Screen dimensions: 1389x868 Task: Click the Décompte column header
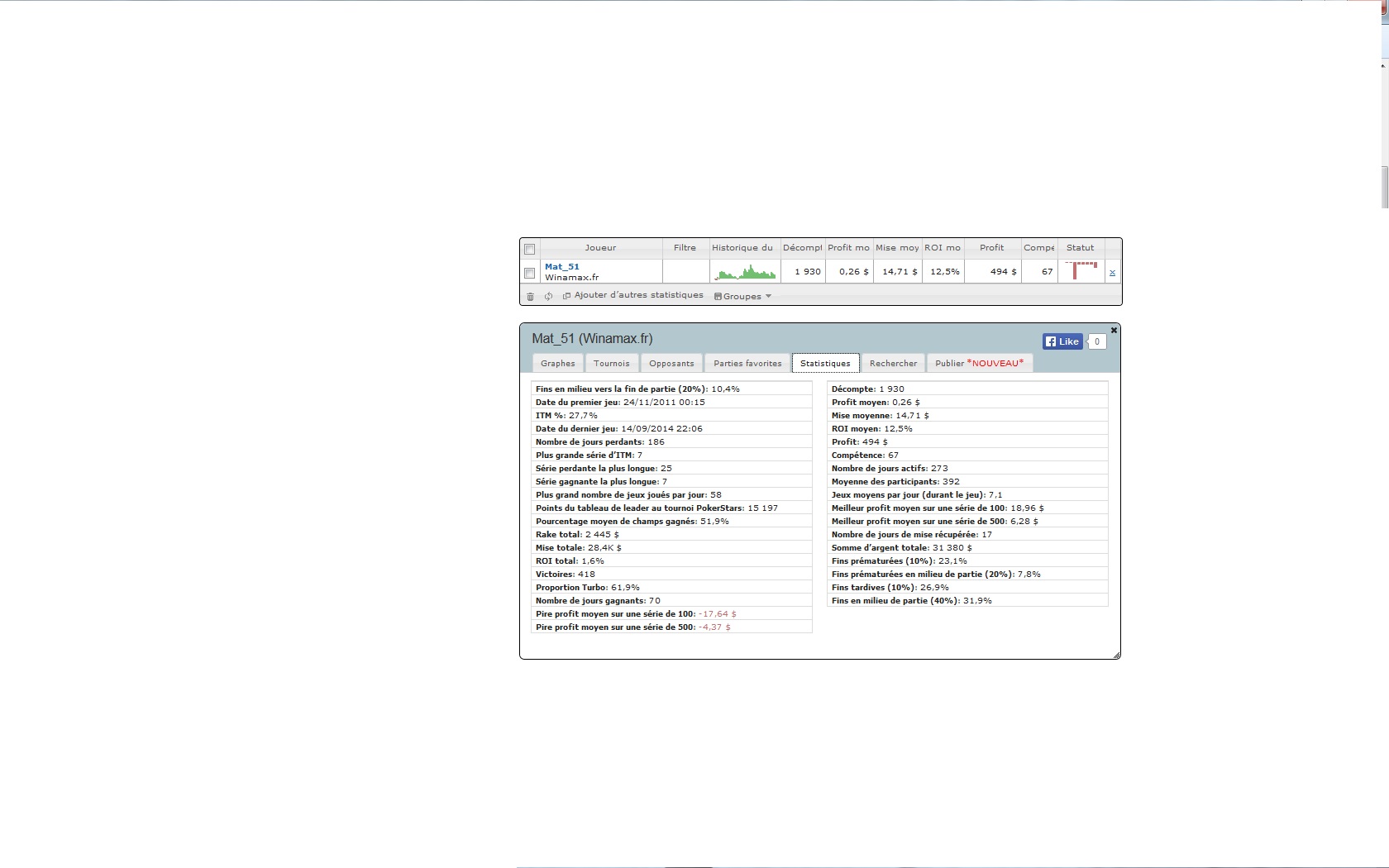(x=802, y=247)
